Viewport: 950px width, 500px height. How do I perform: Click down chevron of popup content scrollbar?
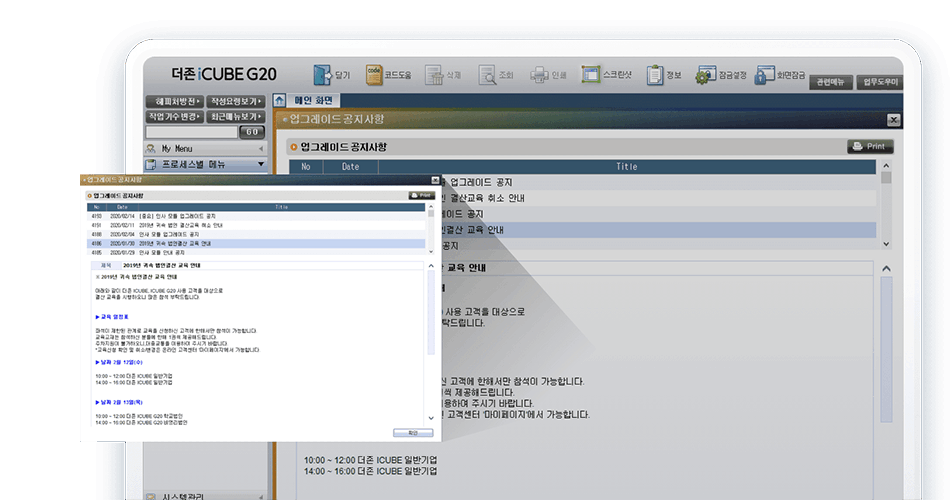pos(431,418)
